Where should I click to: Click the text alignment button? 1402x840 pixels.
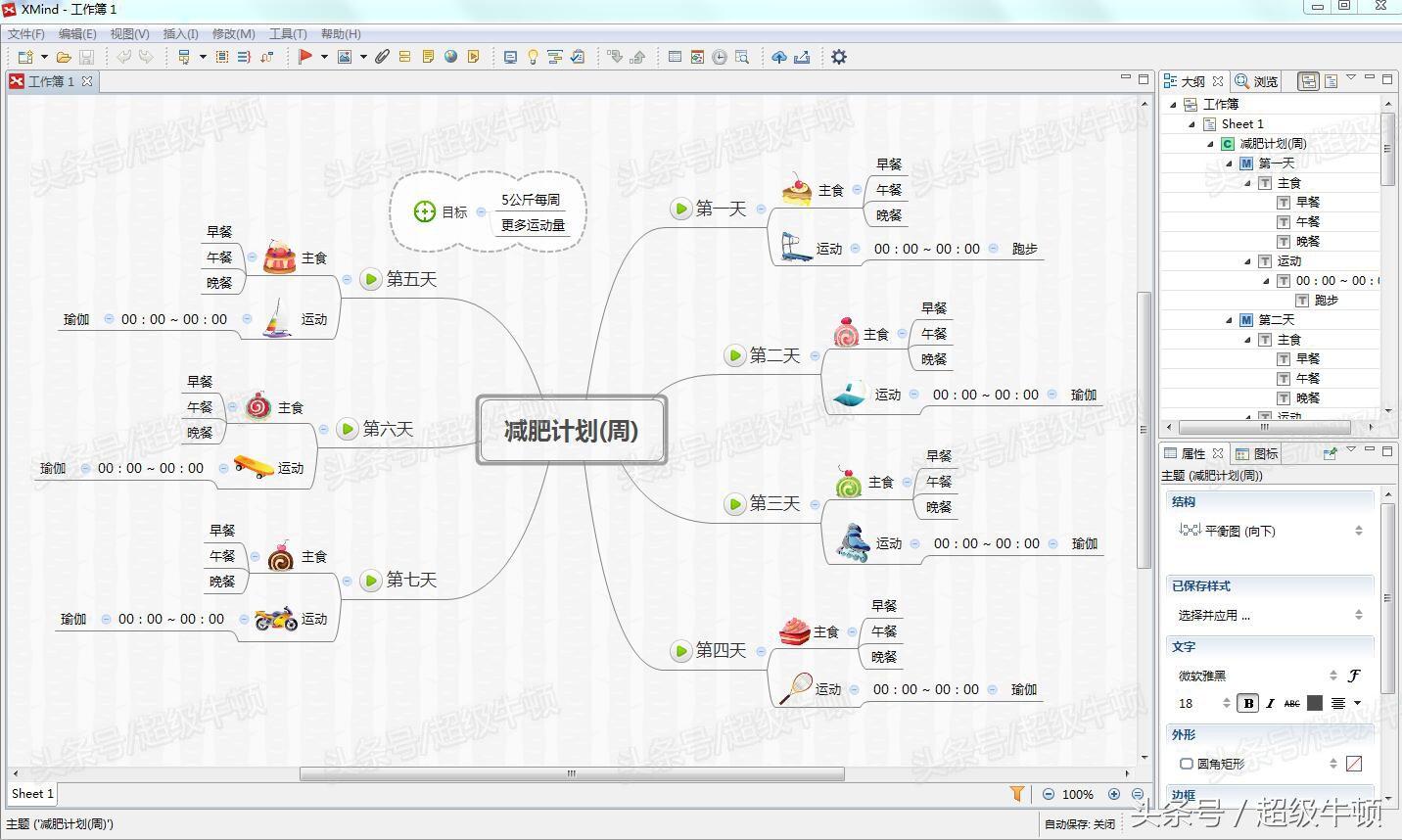[1338, 703]
